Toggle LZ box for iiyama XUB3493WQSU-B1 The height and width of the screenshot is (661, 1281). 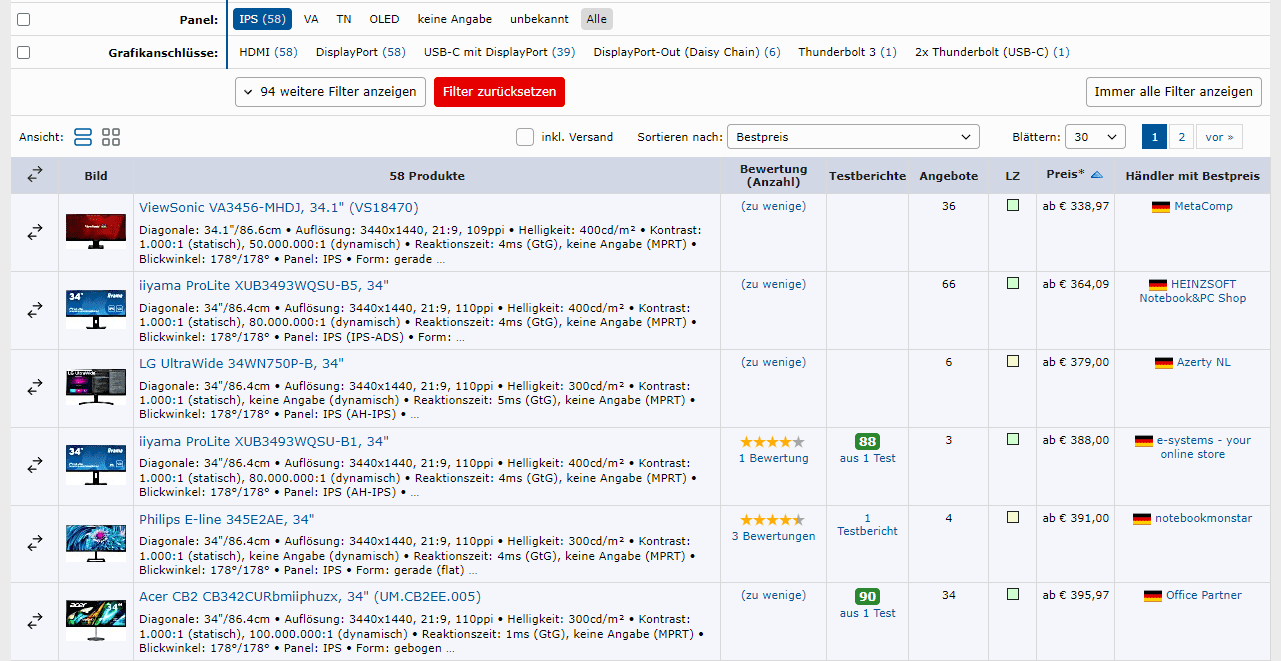1013,439
